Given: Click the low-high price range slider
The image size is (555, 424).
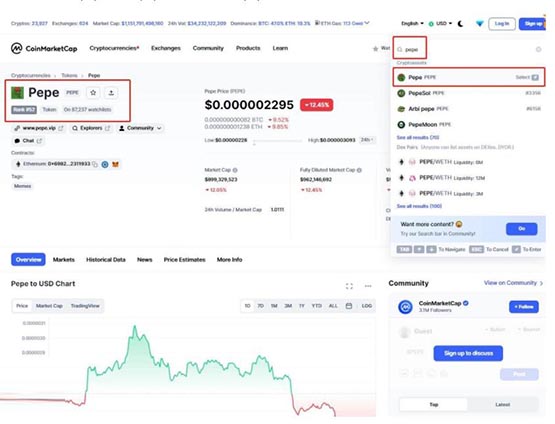Looking at the screenshot, I should tap(277, 141).
